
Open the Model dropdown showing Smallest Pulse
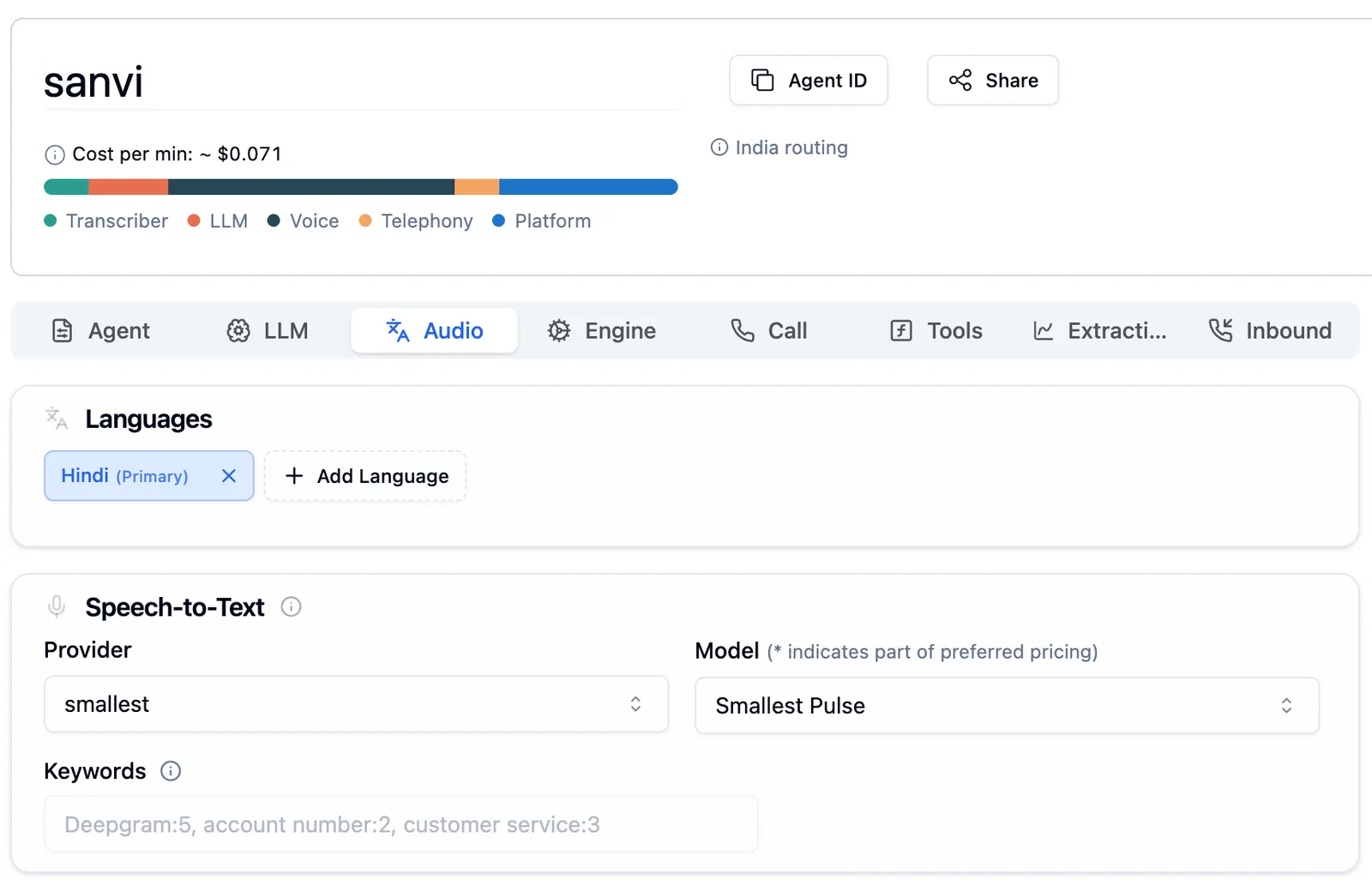(x=1007, y=706)
